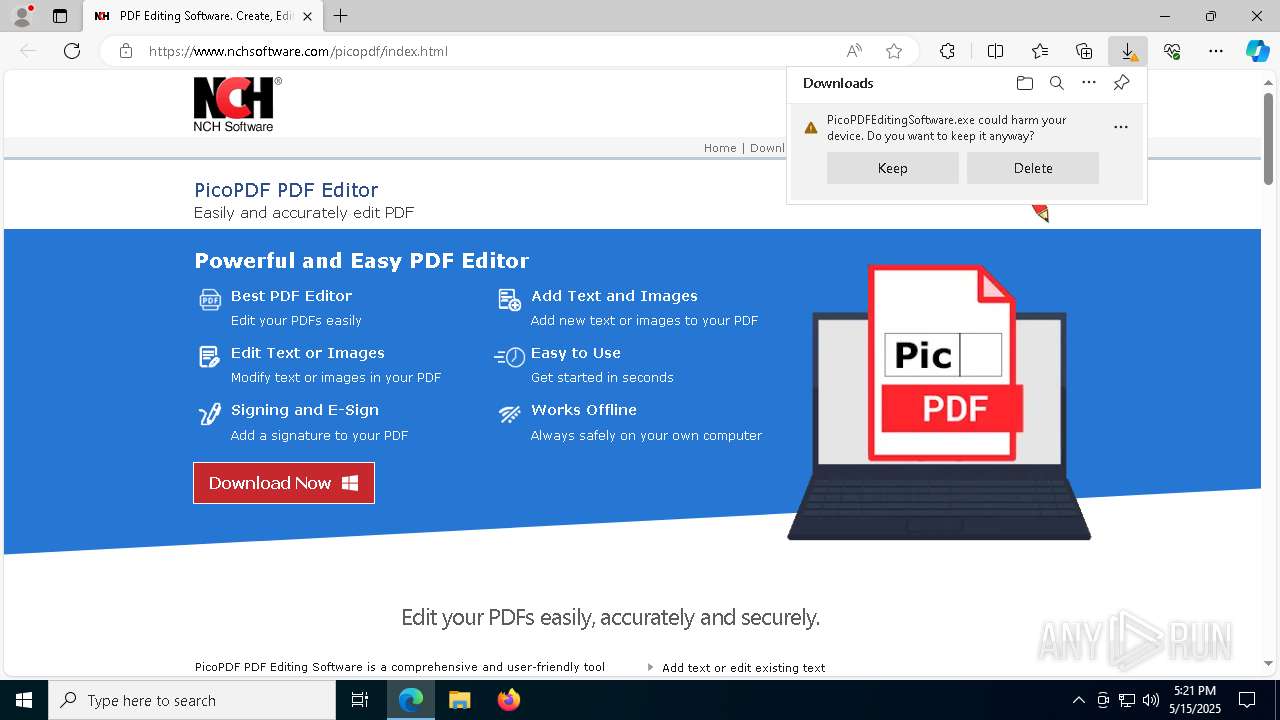Click the Signing and E-Sign heading

[x=305, y=410]
